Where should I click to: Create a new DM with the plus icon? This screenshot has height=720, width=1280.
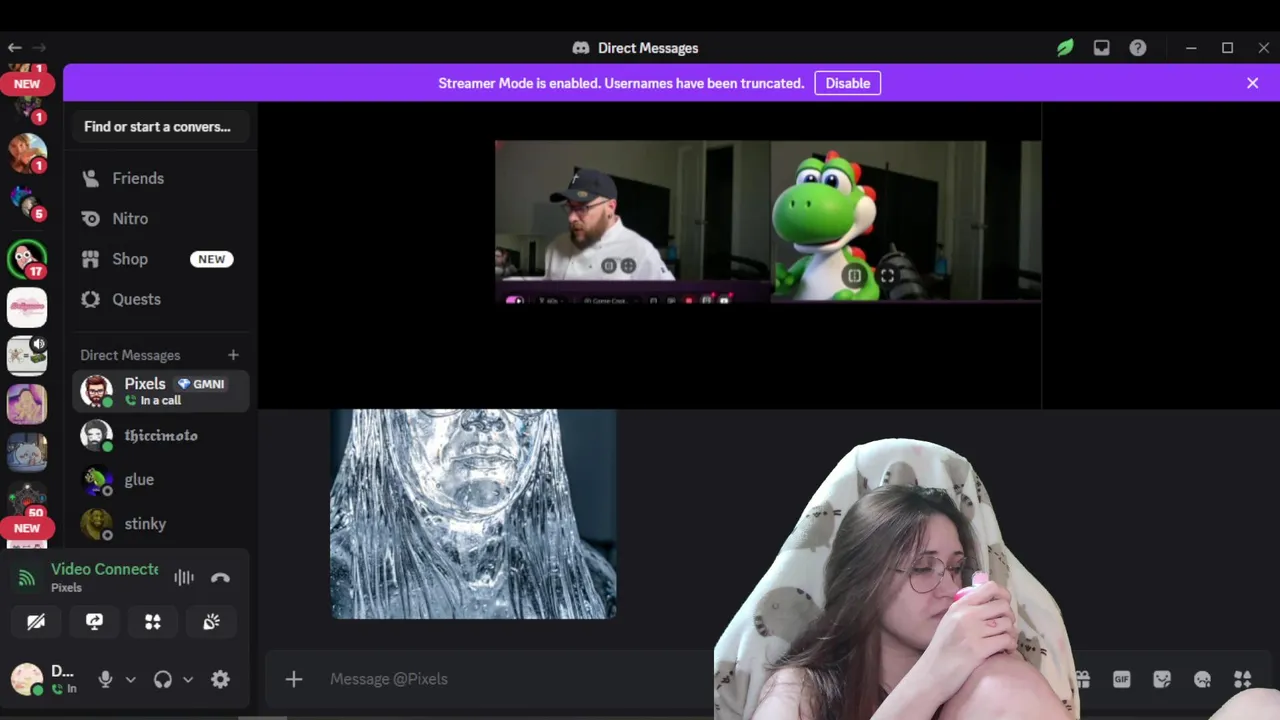(x=233, y=355)
